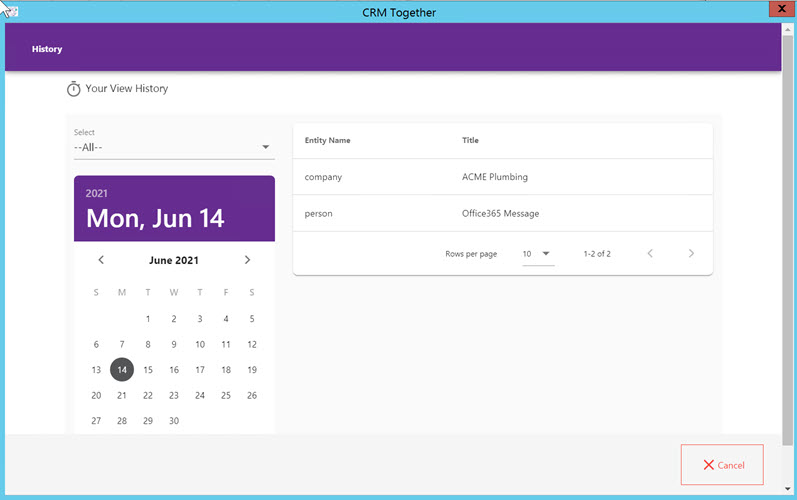Select June 9 in the calendar
Image resolution: width=797 pixels, height=500 pixels.
[x=174, y=344]
